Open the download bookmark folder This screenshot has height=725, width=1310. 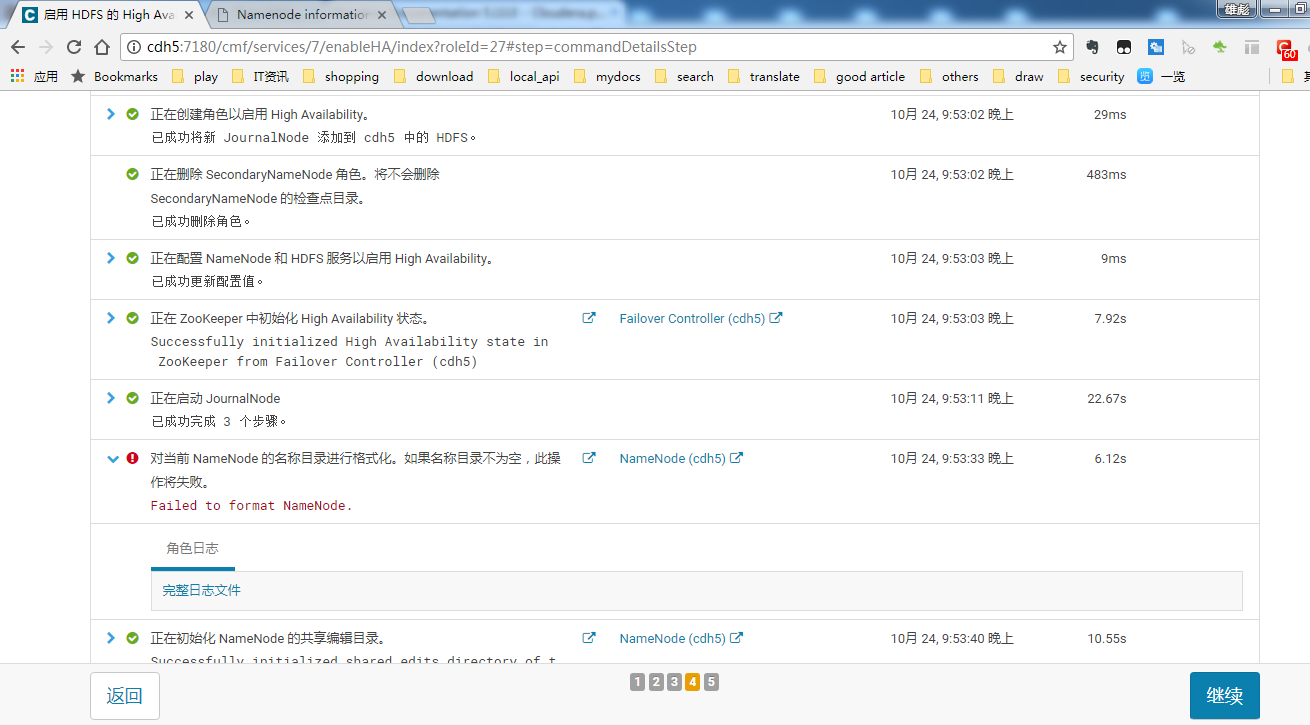pyautogui.click(x=434, y=76)
